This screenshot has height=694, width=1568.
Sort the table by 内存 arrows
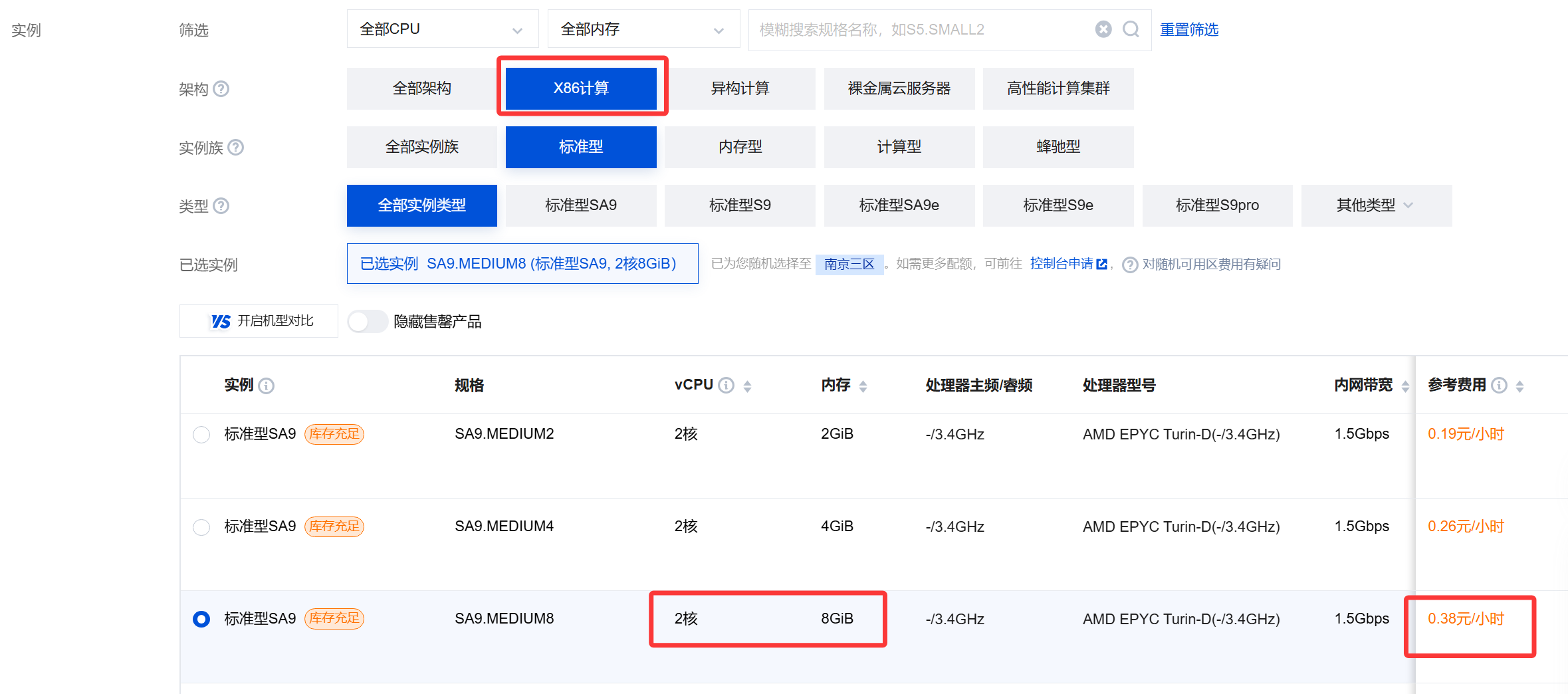(863, 386)
